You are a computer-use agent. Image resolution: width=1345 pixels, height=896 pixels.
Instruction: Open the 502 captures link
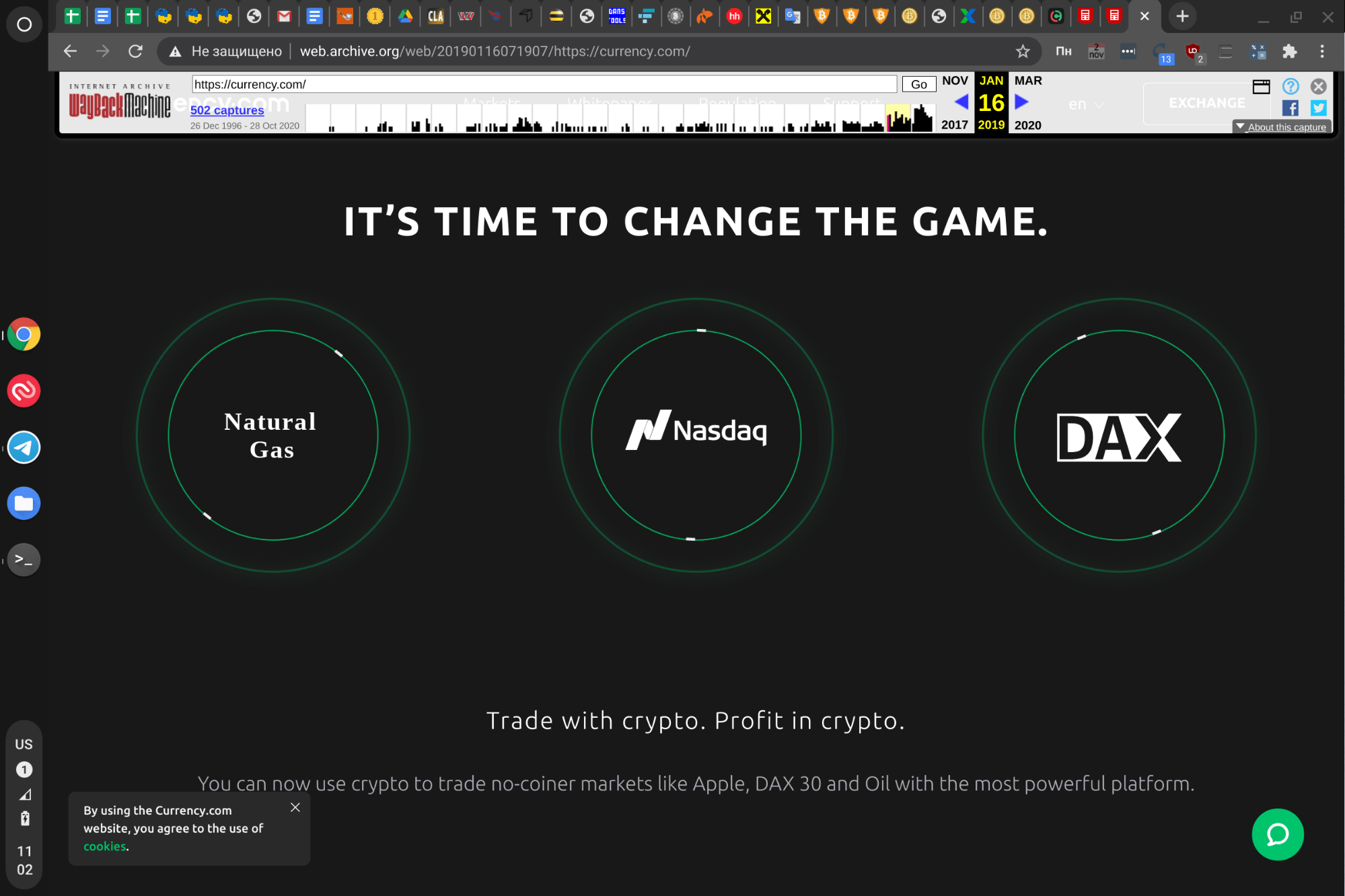227,110
